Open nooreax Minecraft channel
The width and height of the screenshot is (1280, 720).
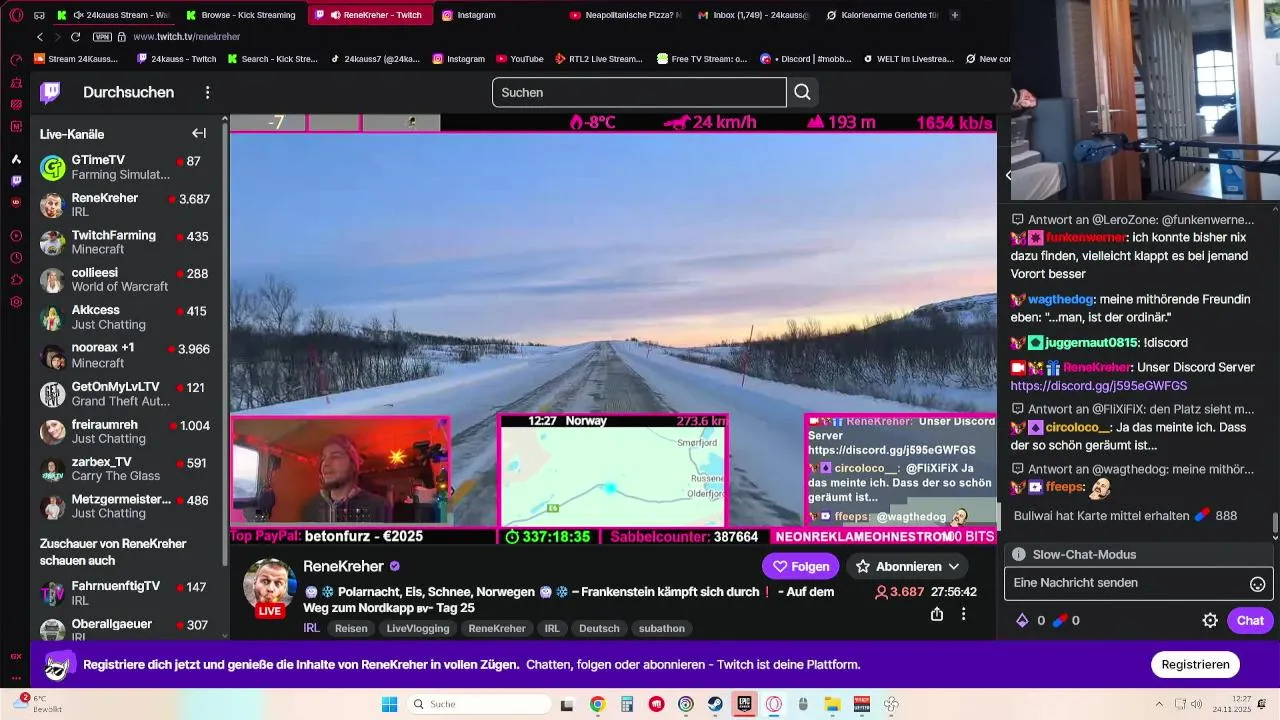click(125, 355)
